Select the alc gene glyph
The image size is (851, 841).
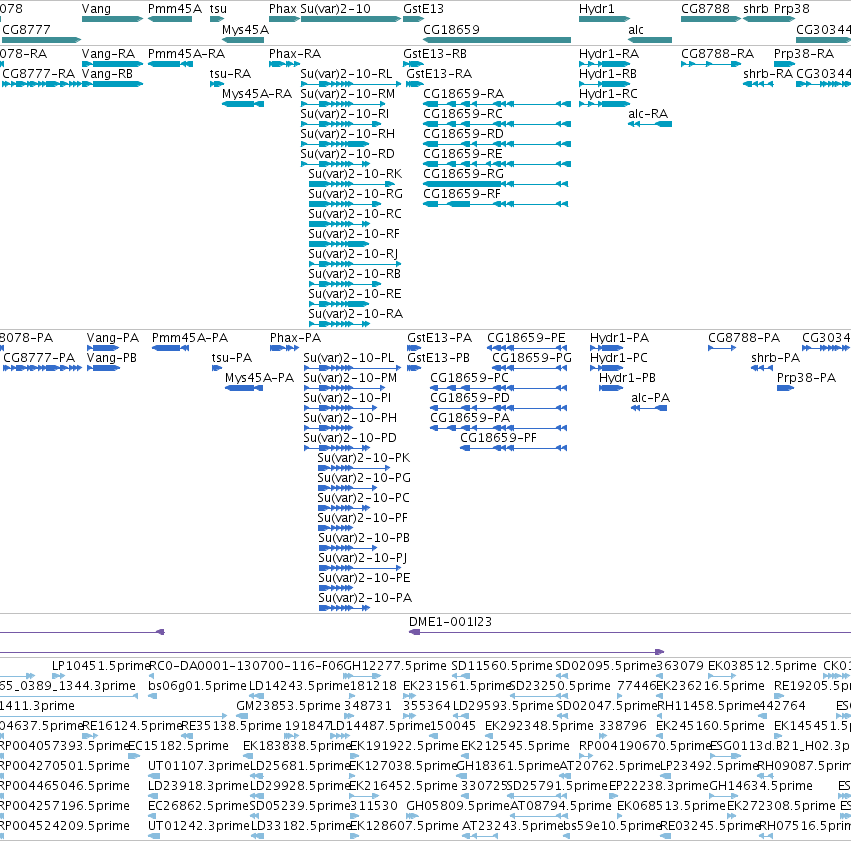650,40
